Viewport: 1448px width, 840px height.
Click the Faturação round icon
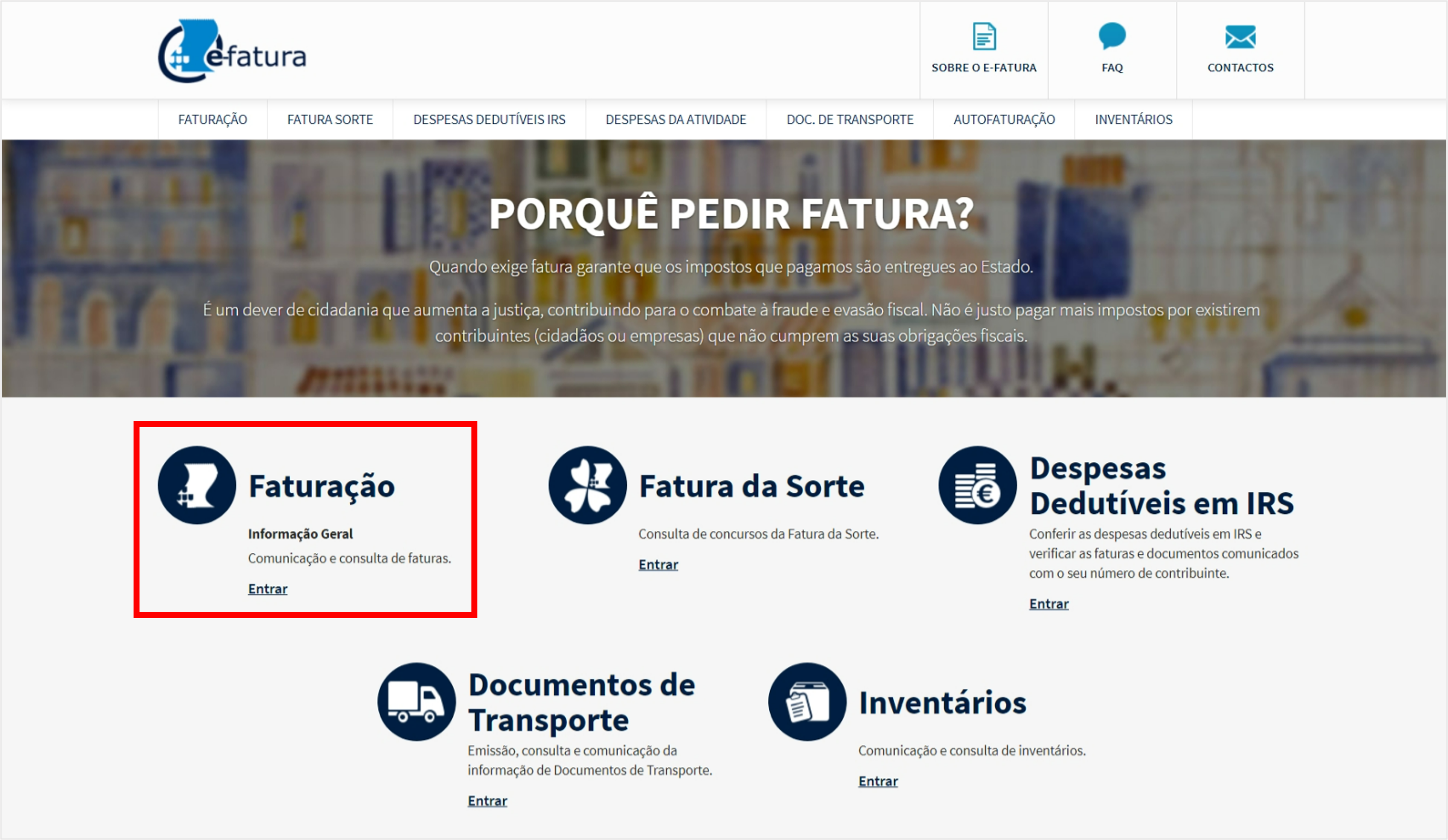point(197,485)
